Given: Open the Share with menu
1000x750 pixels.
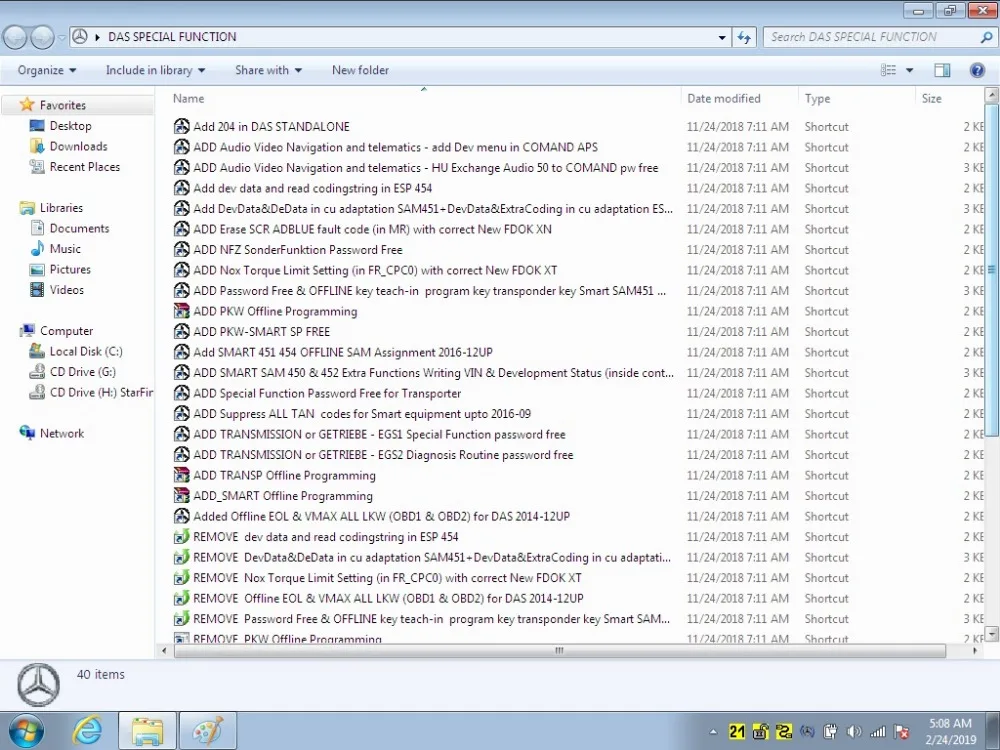Looking at the screenshot, I should point(268,70).
